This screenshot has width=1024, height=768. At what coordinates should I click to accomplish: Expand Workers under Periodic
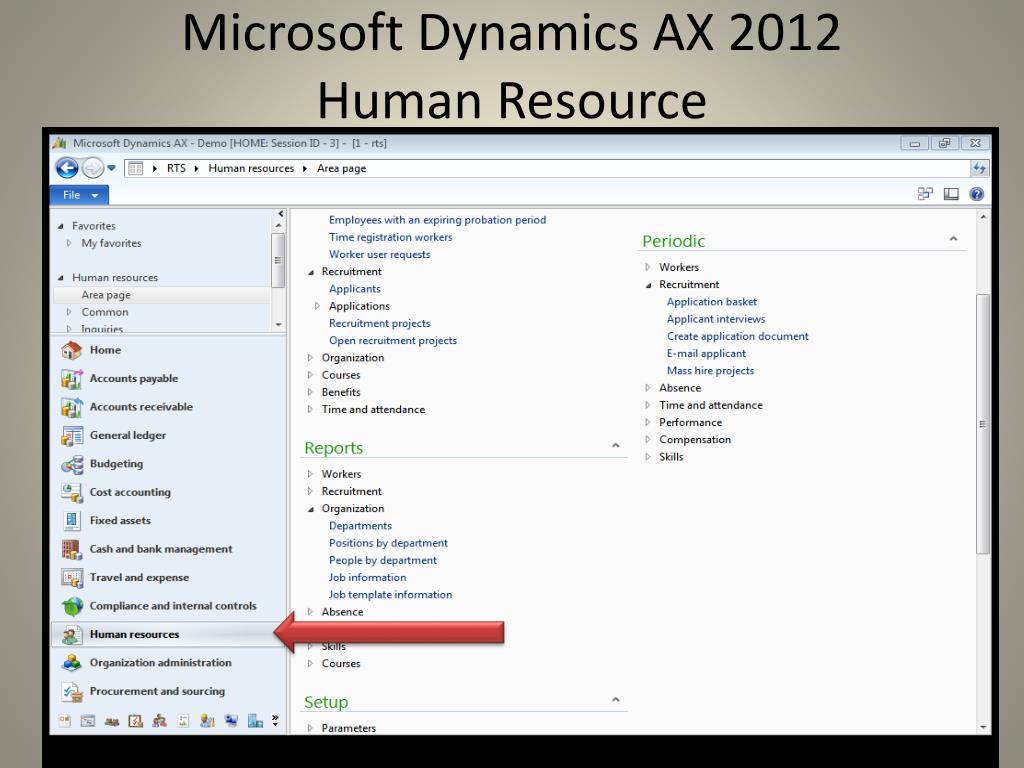648,267
